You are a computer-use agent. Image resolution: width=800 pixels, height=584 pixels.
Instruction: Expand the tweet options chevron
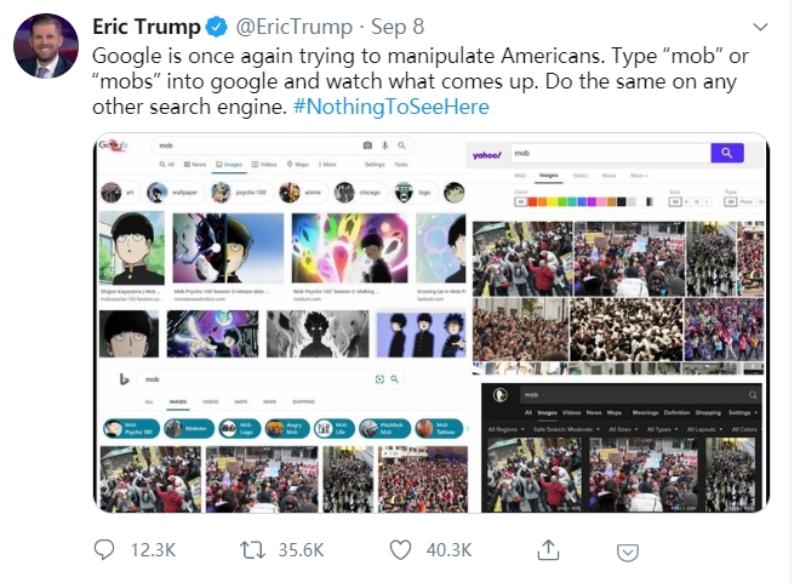[761, 26]
